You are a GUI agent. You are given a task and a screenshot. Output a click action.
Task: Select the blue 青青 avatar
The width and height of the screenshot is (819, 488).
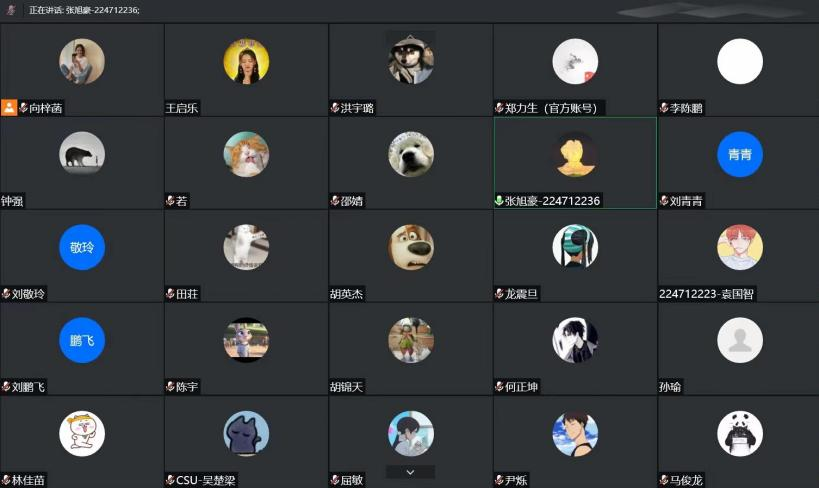pos(740,154)
